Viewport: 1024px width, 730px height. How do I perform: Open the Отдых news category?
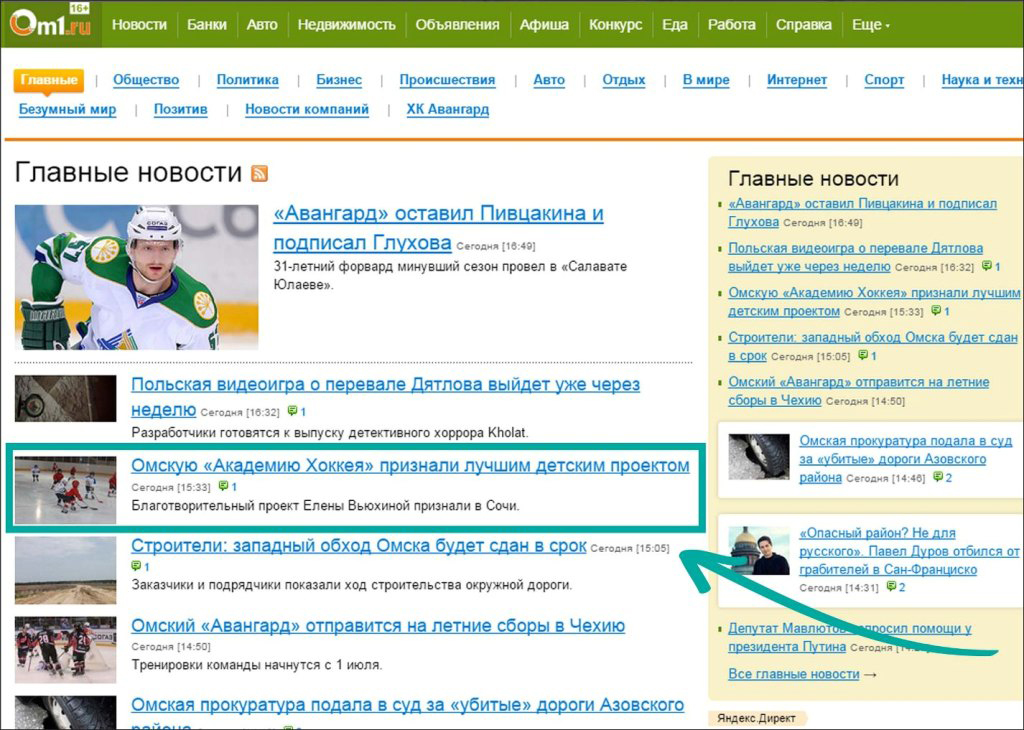[624, 80]
